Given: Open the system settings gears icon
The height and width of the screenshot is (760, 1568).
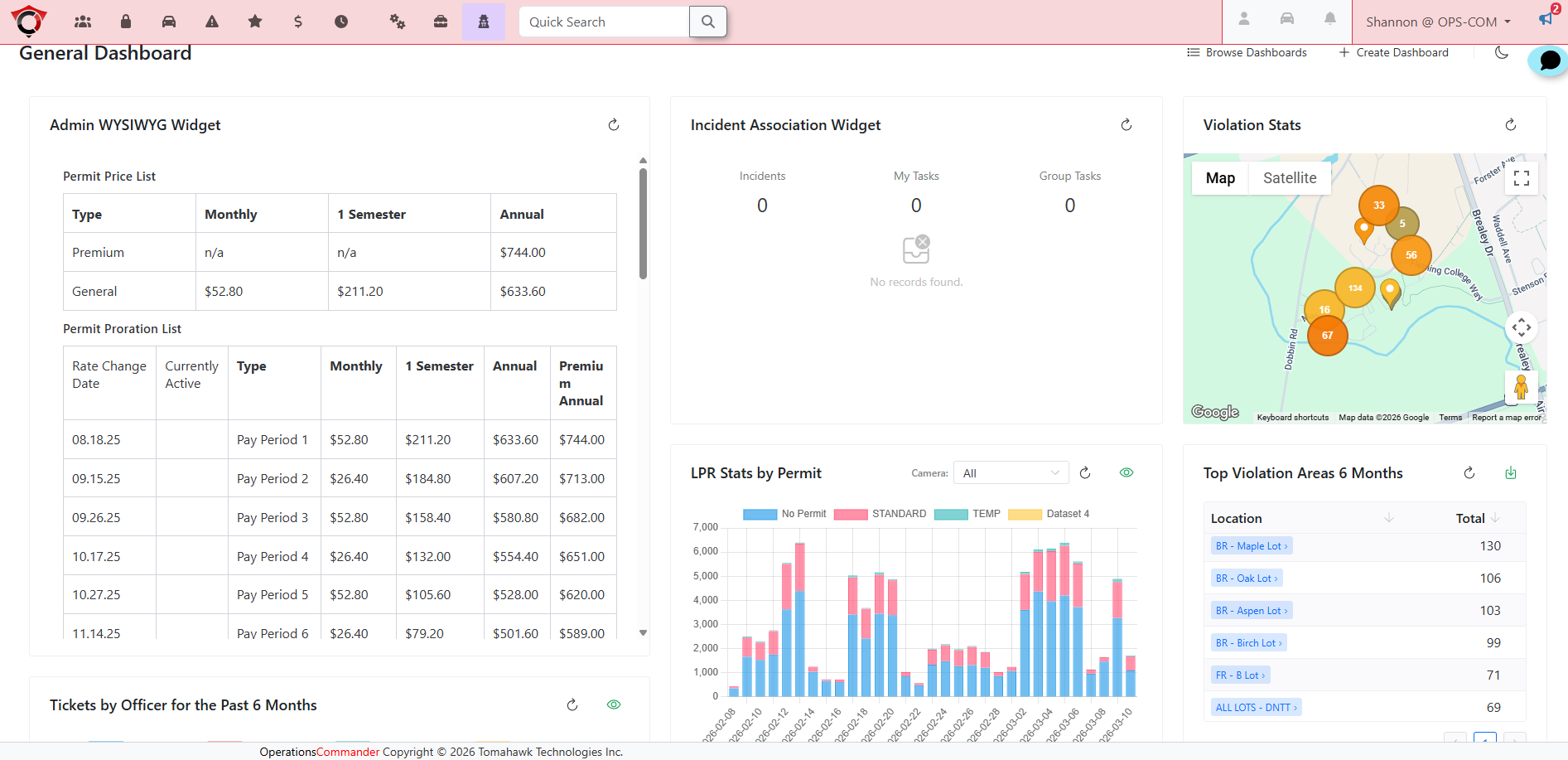Looking at the screenshot, I should pos(398,22).
